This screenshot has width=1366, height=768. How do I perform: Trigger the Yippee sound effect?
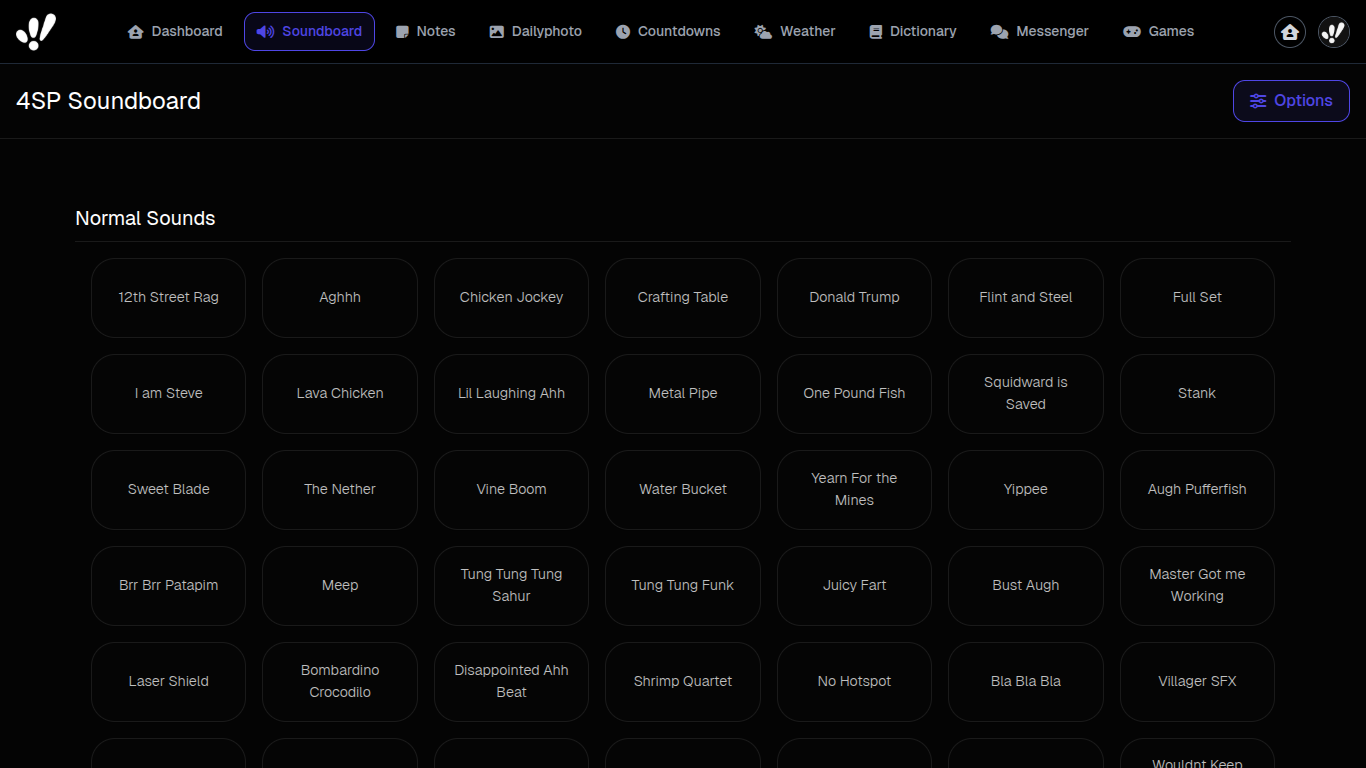(1025, 490)
